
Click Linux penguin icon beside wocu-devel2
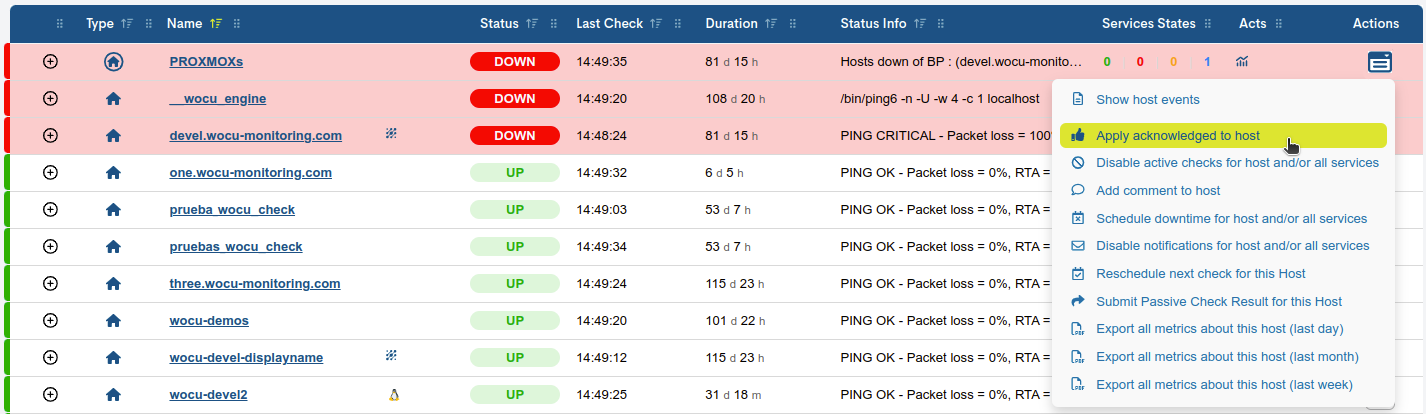393,395
